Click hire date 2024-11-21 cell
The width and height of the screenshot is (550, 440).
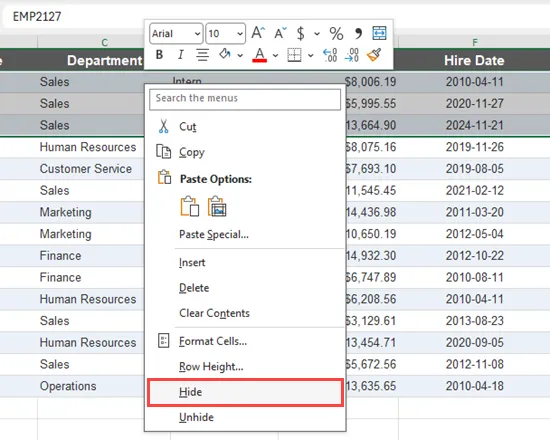pyautogui.click(x=475, y=125)
